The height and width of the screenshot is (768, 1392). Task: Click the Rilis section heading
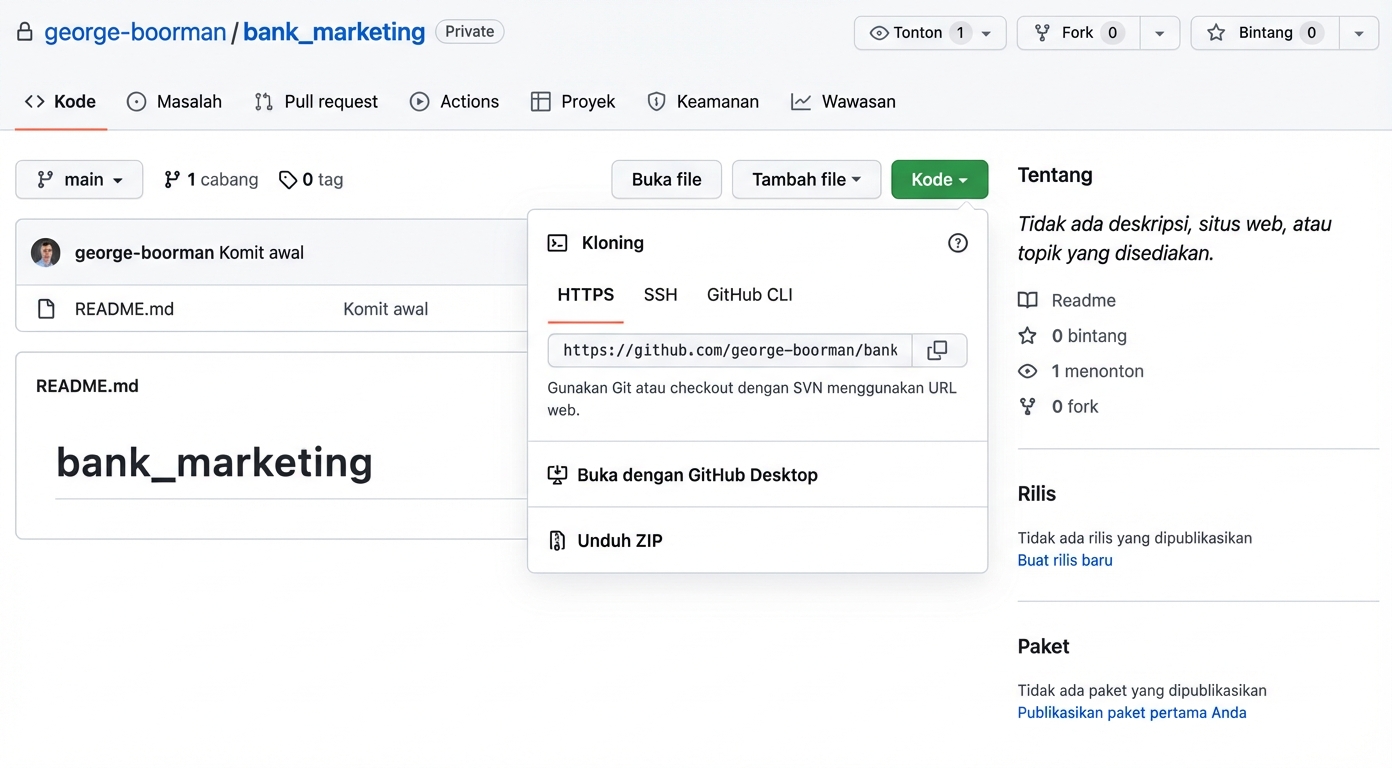pyautogui.click(x=1037, y=494)
